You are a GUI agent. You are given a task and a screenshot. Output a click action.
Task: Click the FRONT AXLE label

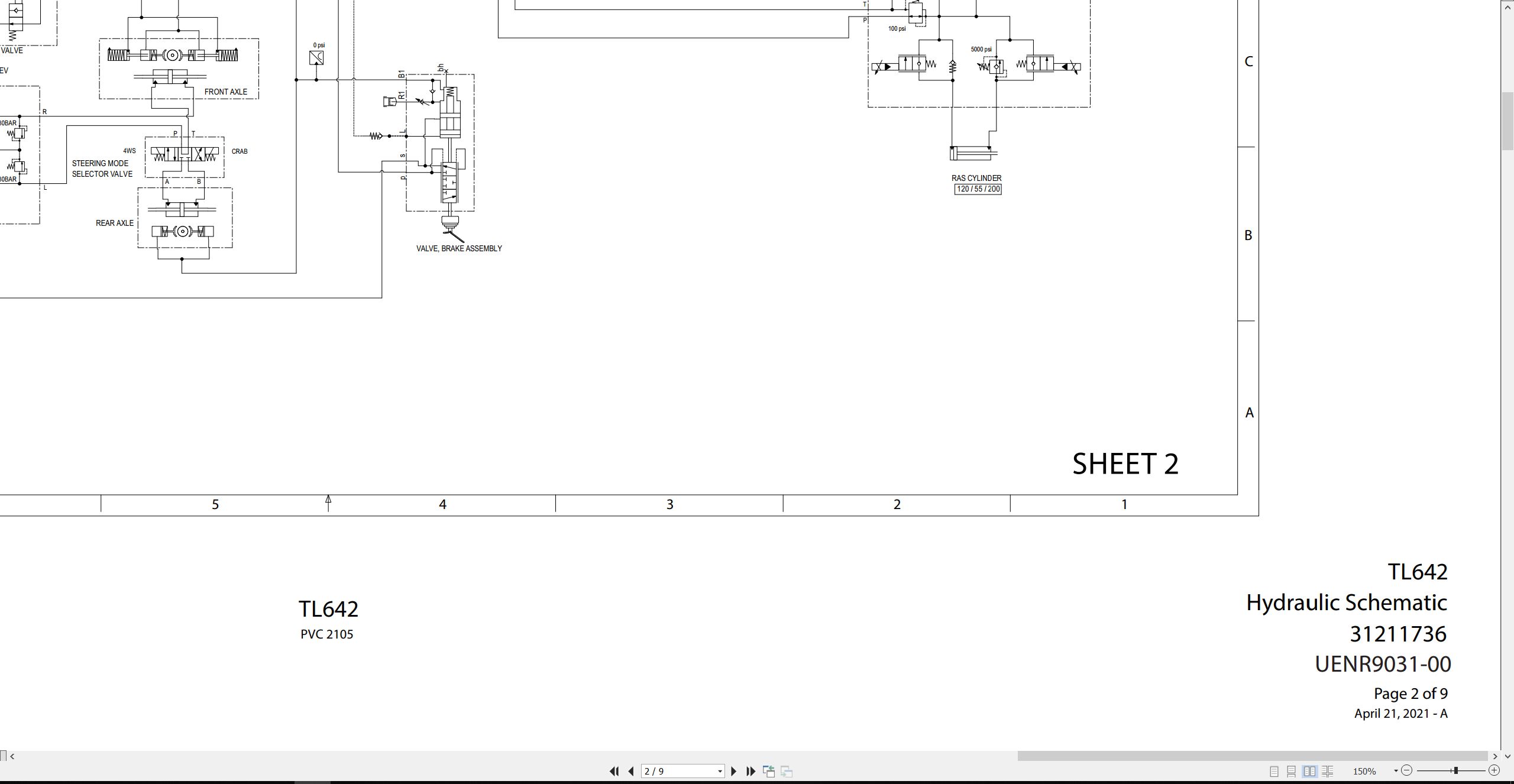pos(226,92)
